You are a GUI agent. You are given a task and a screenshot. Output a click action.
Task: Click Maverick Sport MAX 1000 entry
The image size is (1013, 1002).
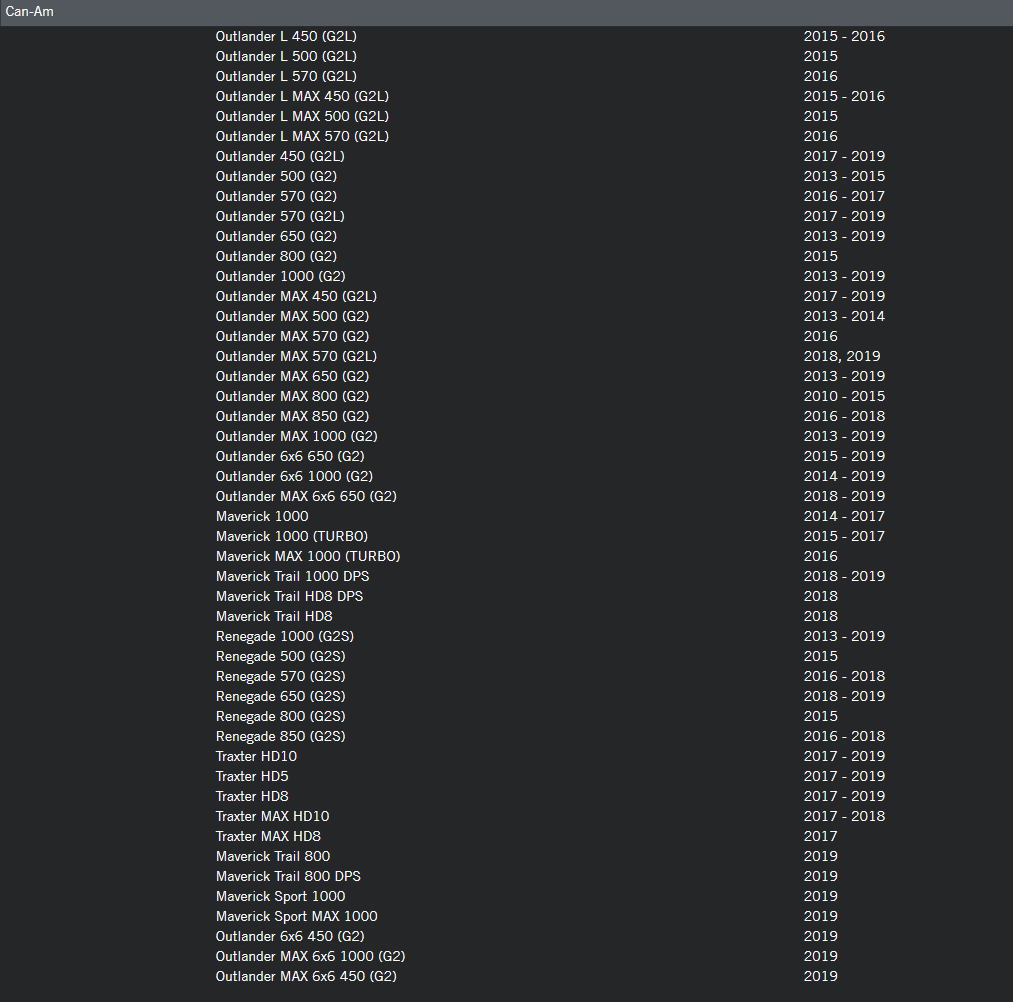point(297,917)
